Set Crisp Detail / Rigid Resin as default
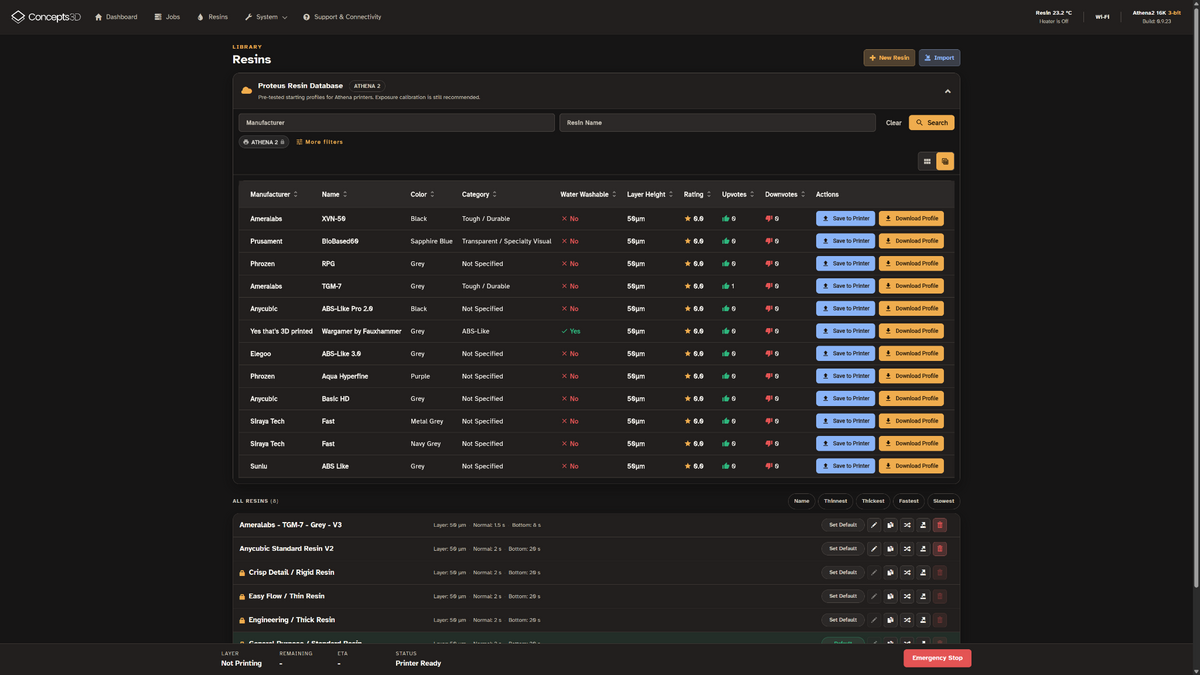Viewport: 1200px width, 675px height. pos(843,572)
